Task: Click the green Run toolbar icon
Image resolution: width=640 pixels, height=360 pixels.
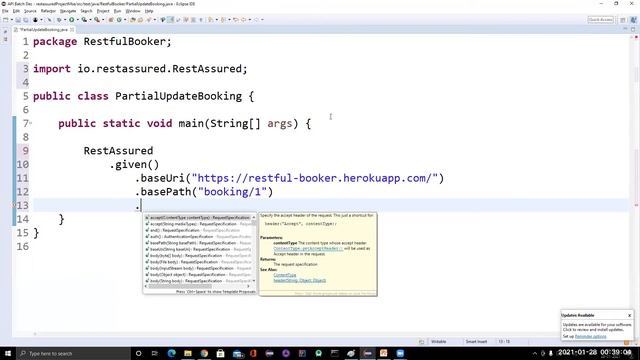Action: [71, 20]
